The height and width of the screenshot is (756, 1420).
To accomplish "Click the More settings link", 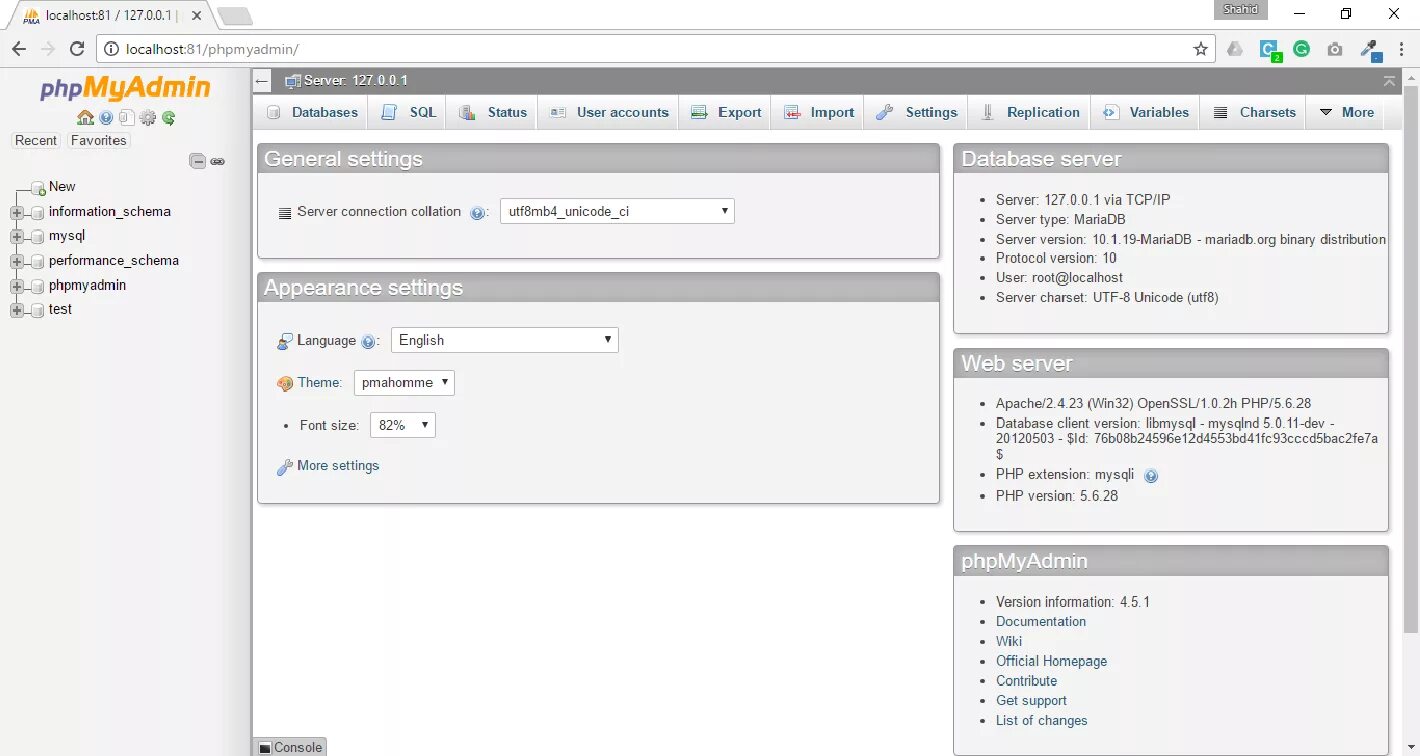I will coord(338,466).
